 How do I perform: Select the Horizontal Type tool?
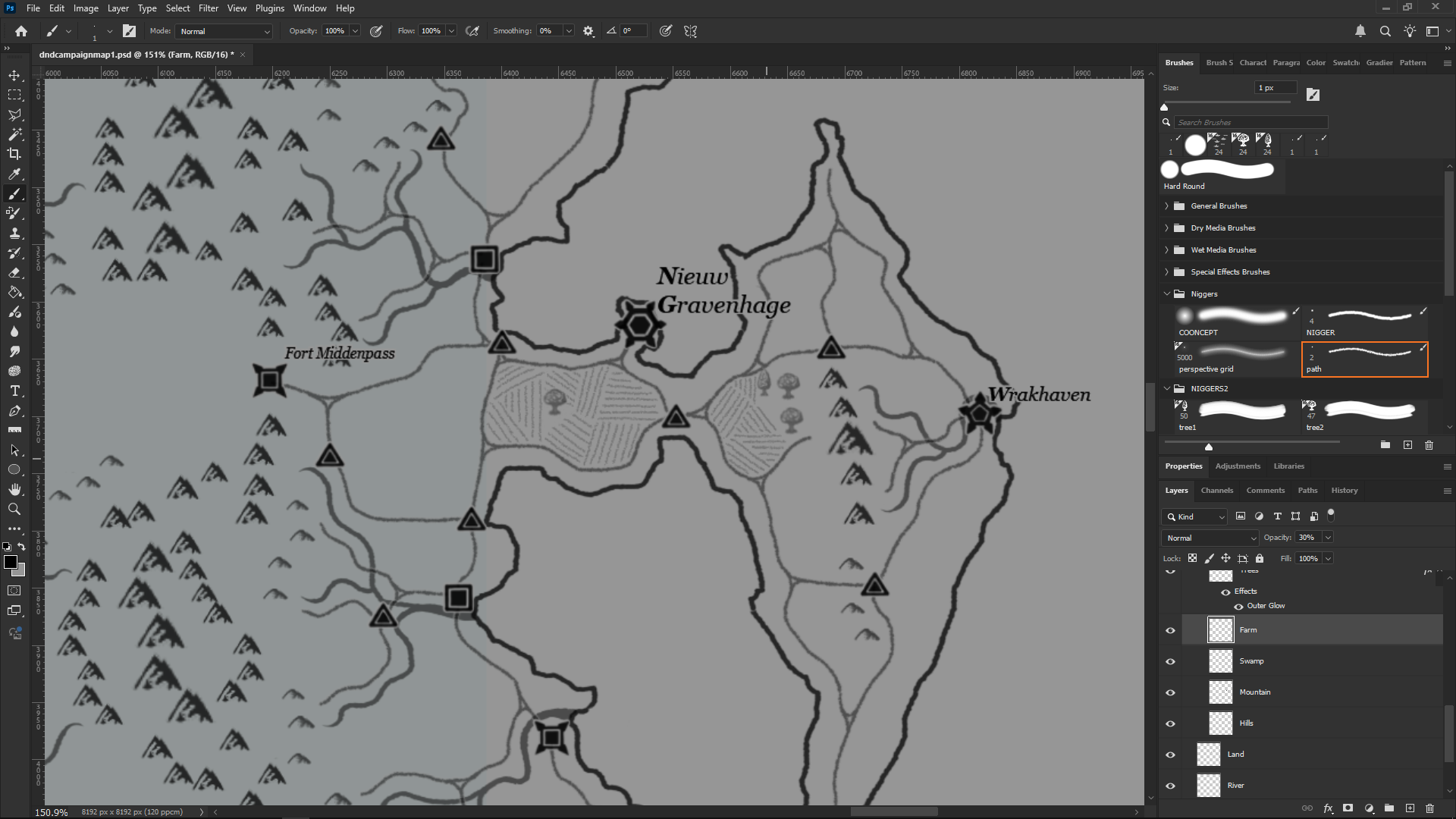(x=14, y=391)
